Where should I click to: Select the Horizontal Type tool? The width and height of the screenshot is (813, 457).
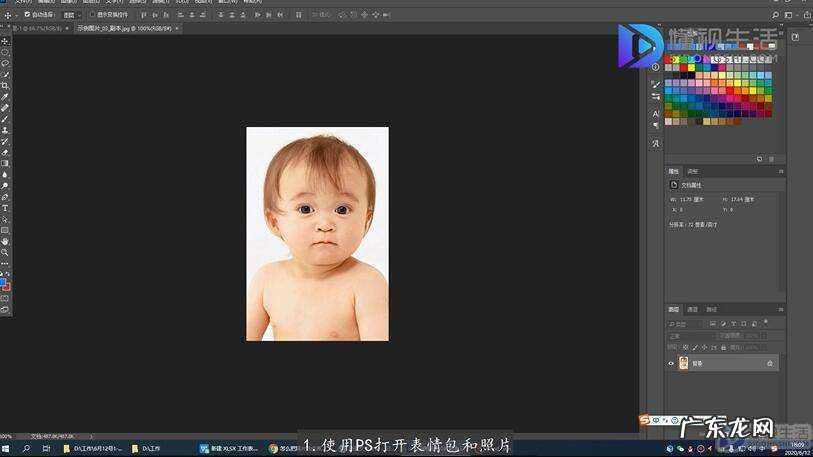(5, 207)
